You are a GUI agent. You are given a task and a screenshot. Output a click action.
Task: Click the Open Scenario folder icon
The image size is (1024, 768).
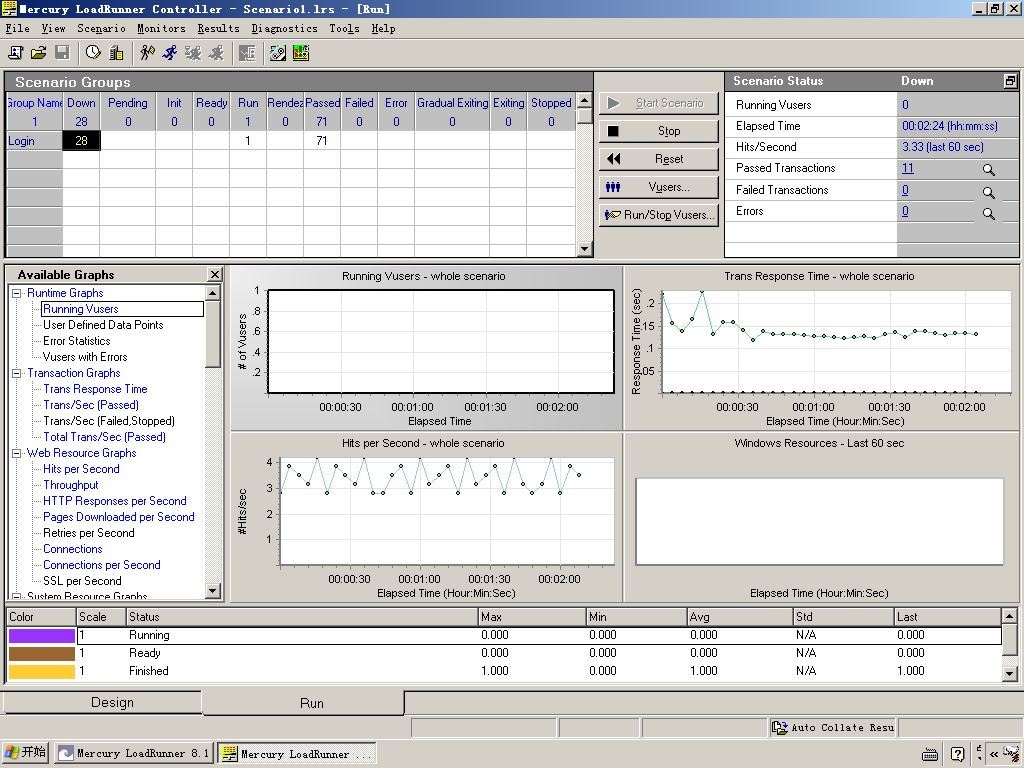point(39,53)
